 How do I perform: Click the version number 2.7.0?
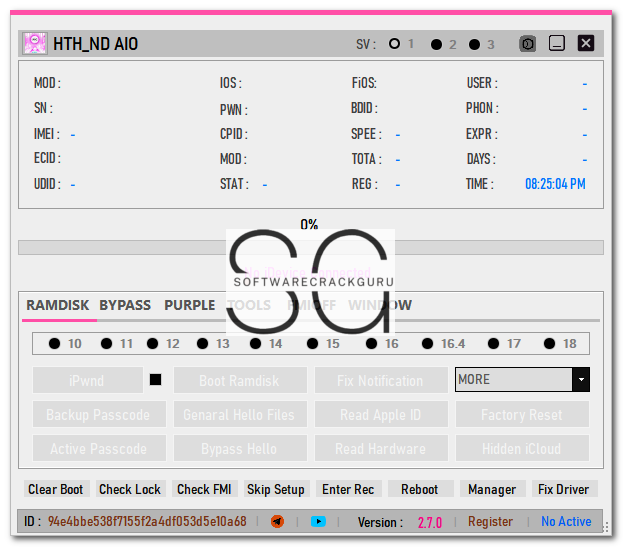(430, 522)
